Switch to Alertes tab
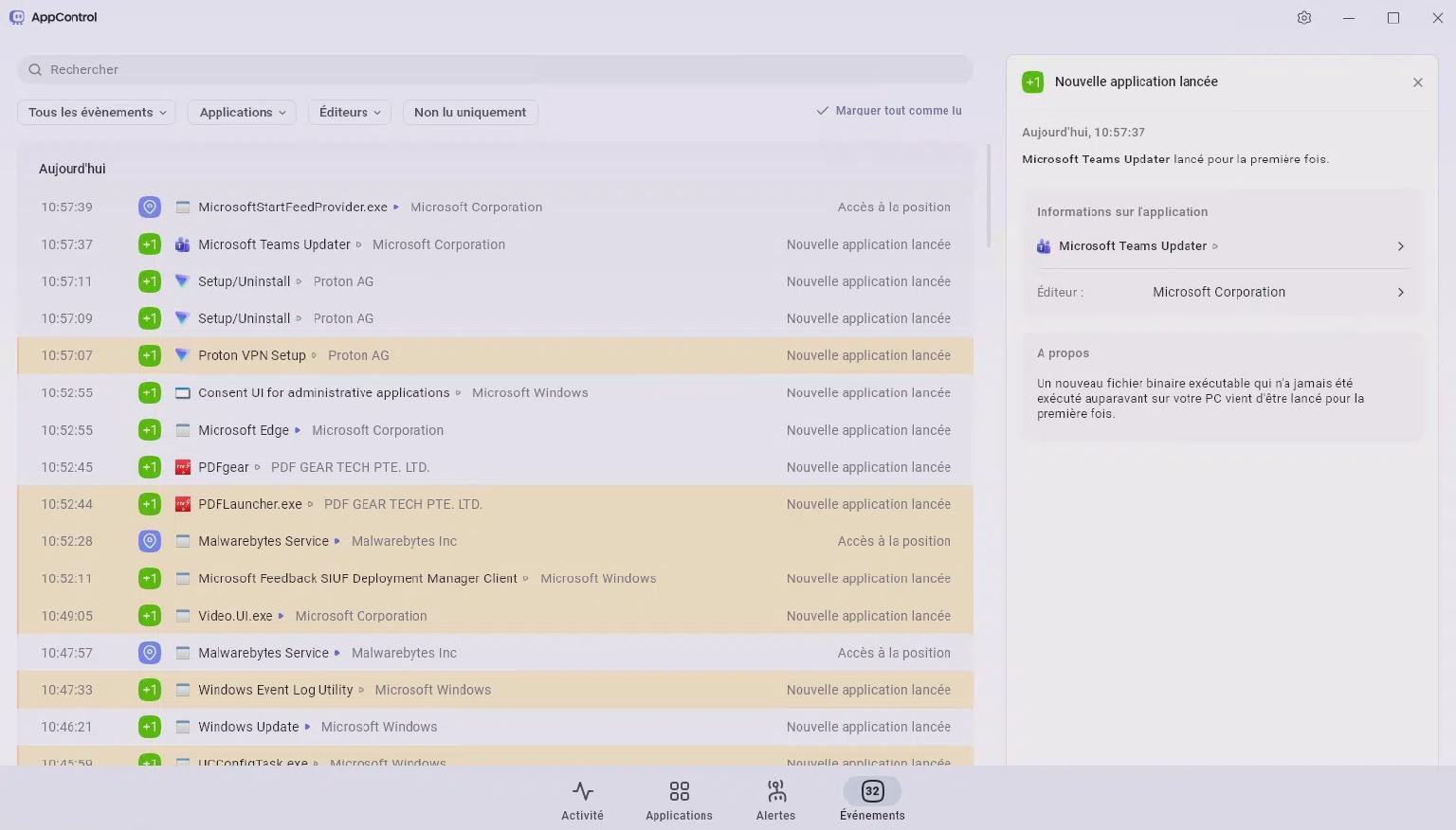The image size is (1456, 830). (x=775, y=801)
